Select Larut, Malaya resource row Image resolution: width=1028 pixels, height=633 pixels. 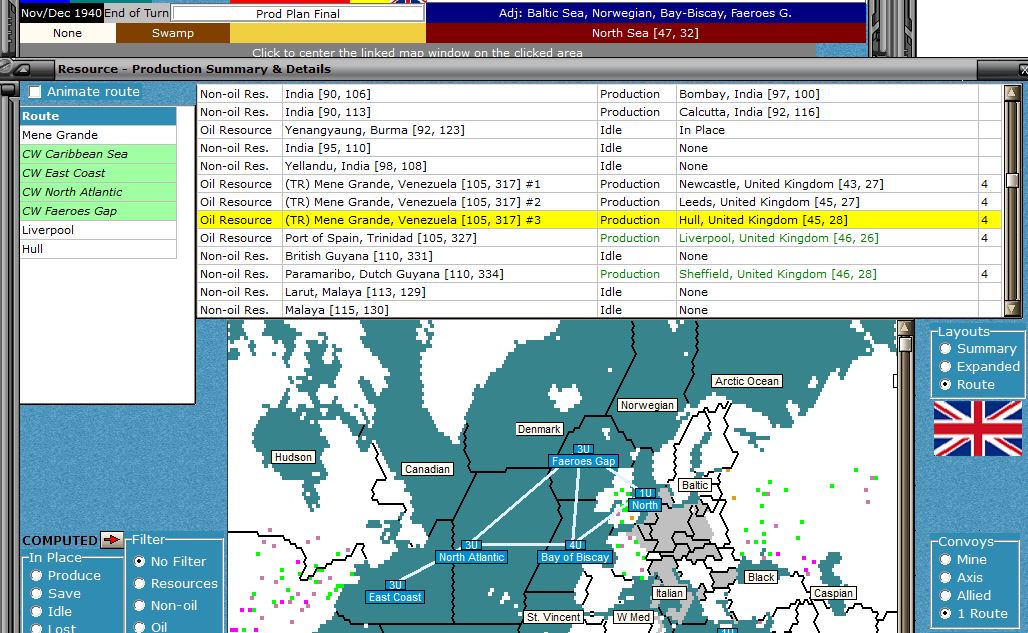tap(599, 292)
